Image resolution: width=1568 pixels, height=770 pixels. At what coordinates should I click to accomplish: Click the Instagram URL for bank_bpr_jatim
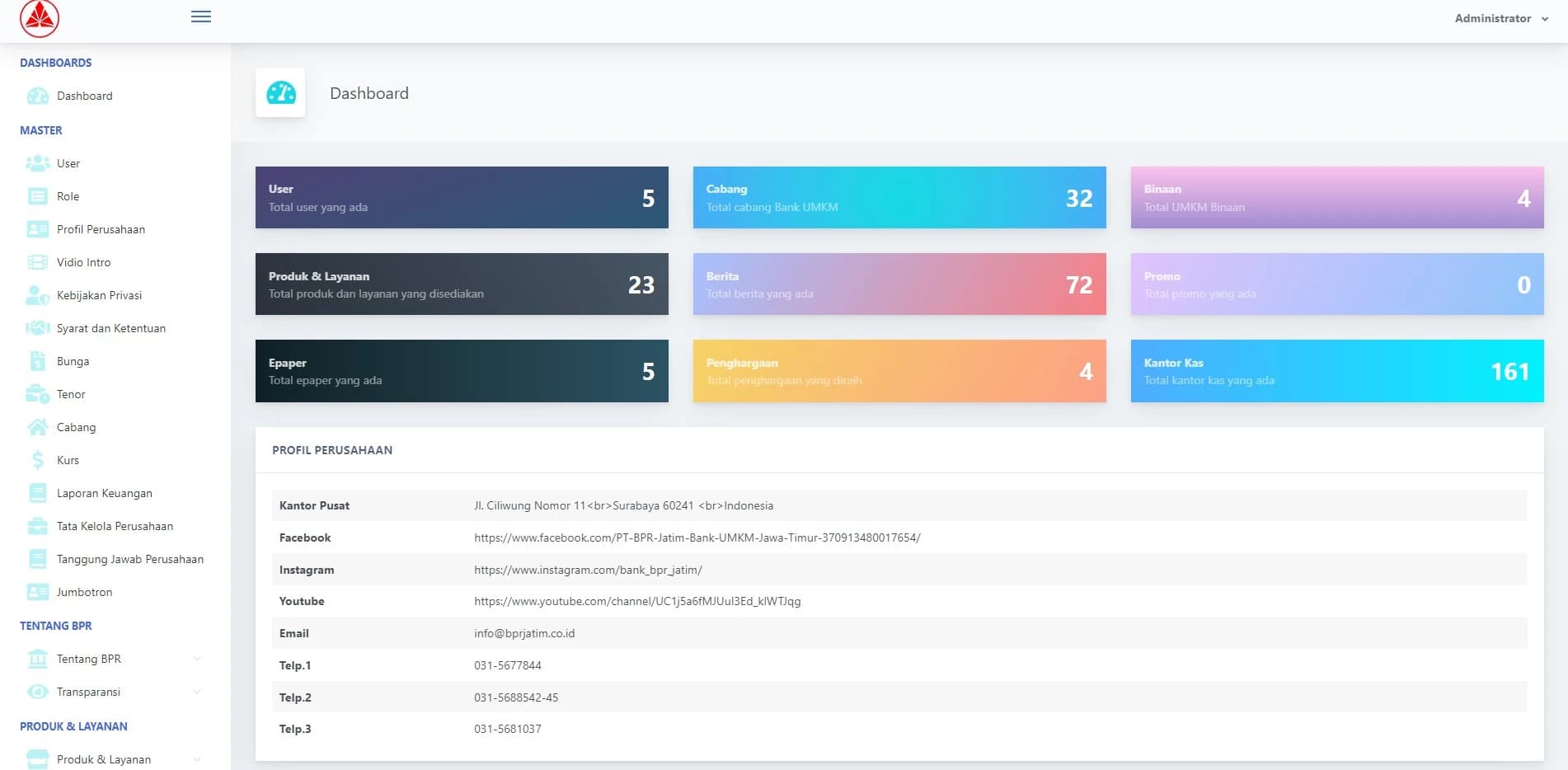pos(588,570)
